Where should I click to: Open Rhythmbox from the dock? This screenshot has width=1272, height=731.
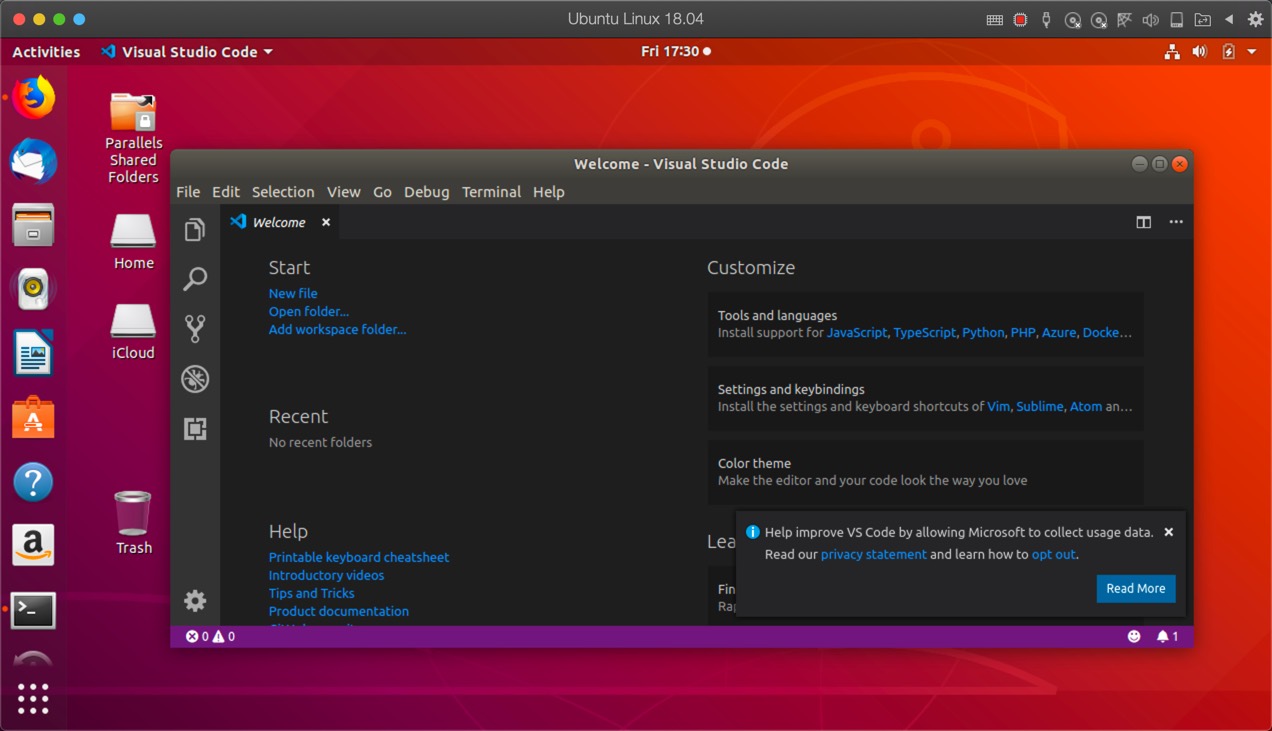coord(33,289)
